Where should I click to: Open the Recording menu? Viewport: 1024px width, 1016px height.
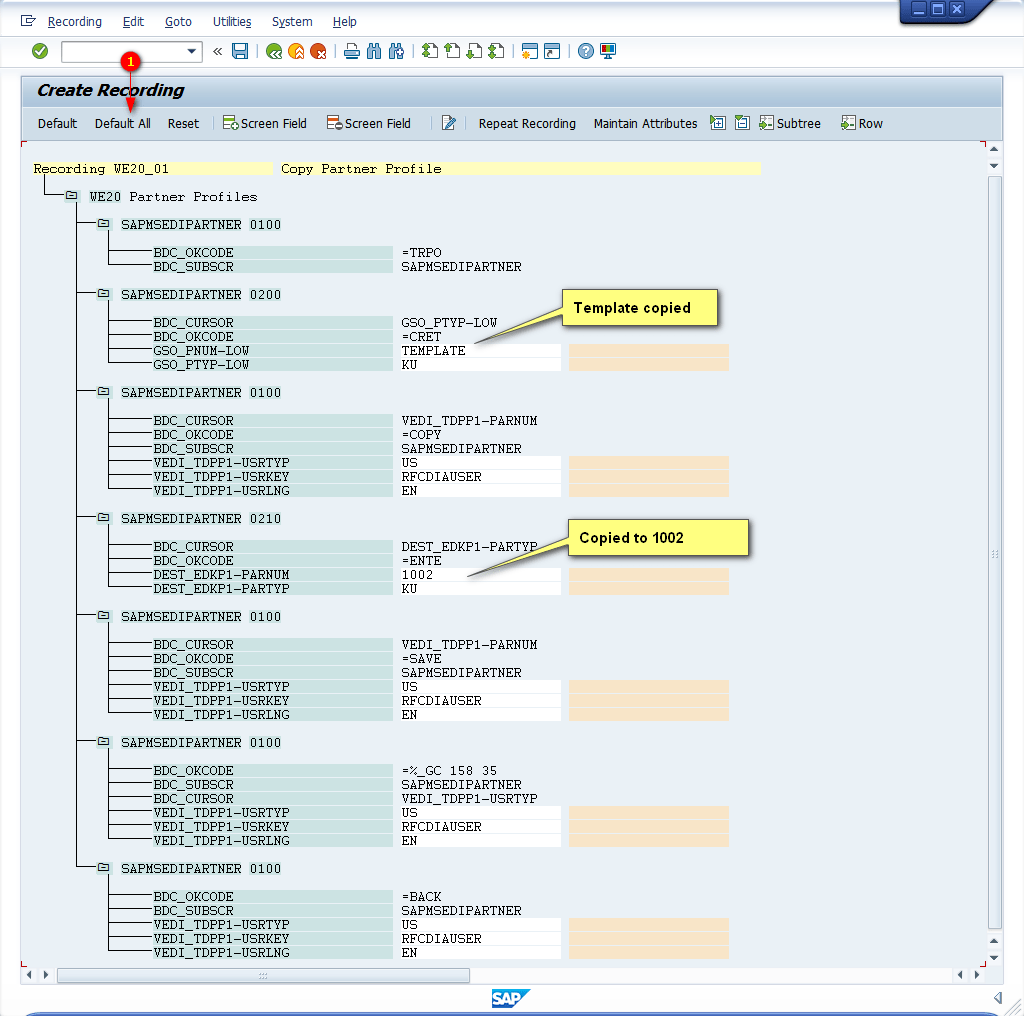74,21
